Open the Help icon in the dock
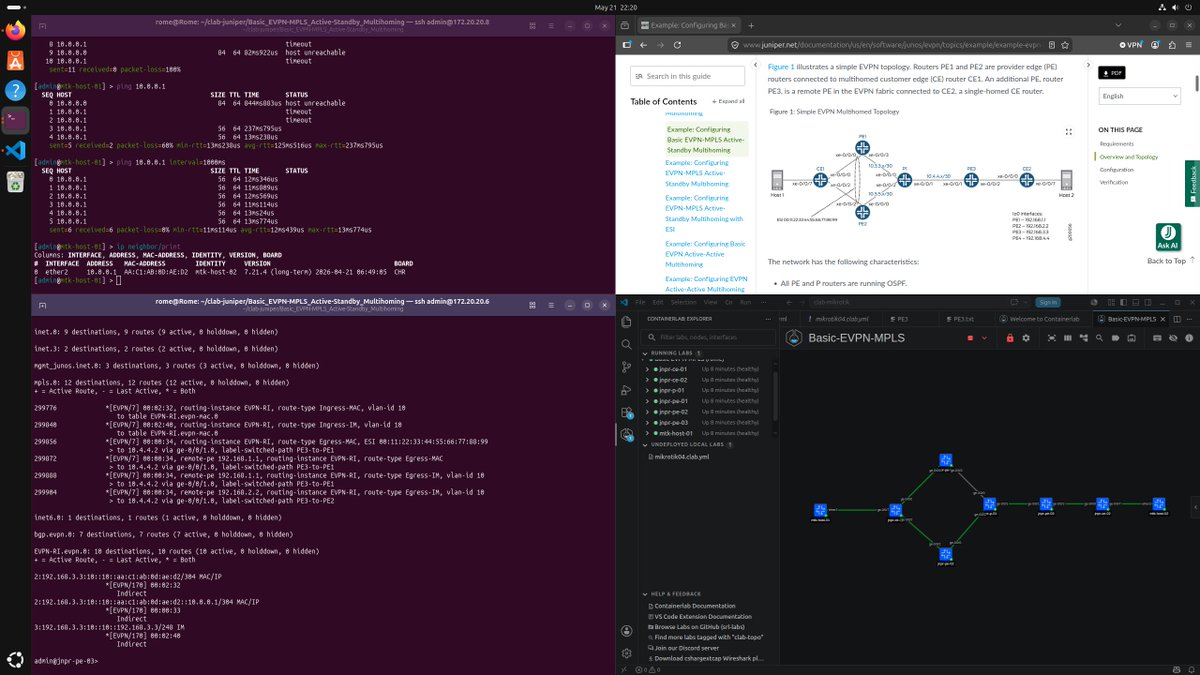1200x675 pixels. (x=15, y=91)
